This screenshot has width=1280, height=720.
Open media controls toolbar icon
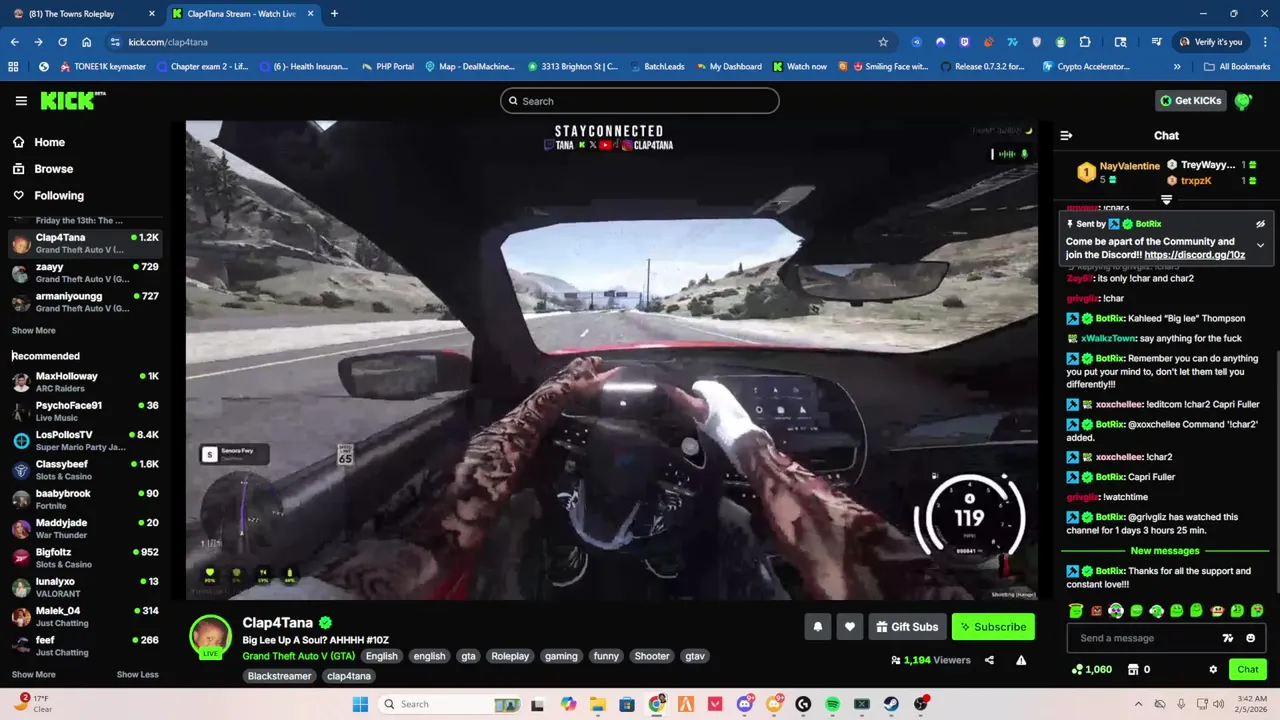click(x=1157, y=42)
